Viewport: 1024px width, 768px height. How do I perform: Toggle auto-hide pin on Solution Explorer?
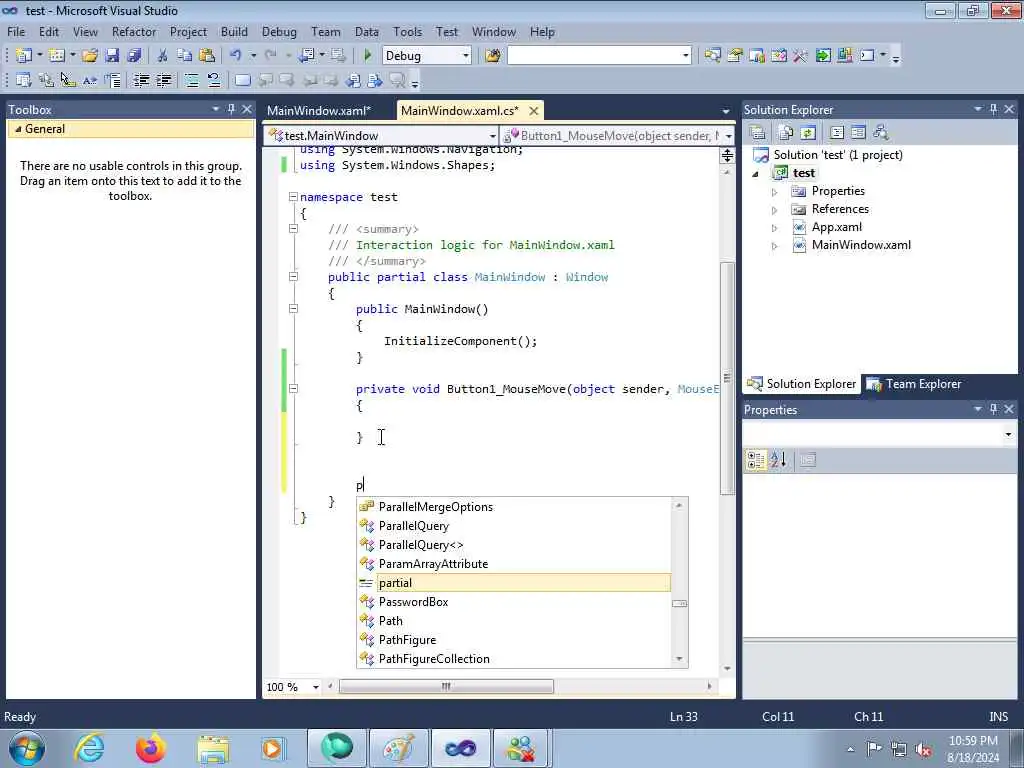[x=993, y=109]
